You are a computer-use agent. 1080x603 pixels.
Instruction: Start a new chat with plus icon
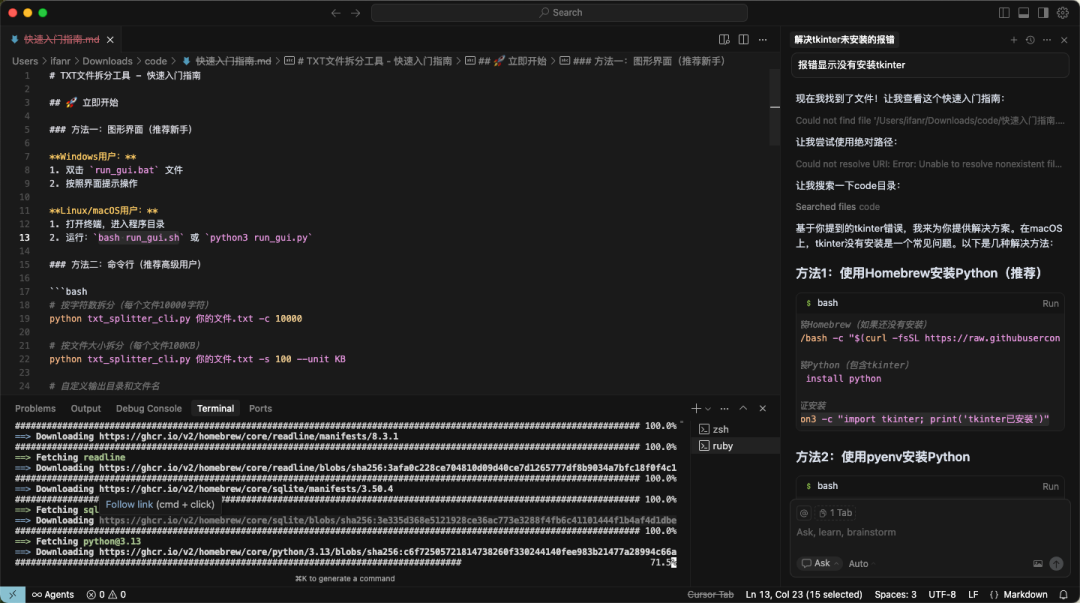pyautogui.click(x=1014, y=40)
